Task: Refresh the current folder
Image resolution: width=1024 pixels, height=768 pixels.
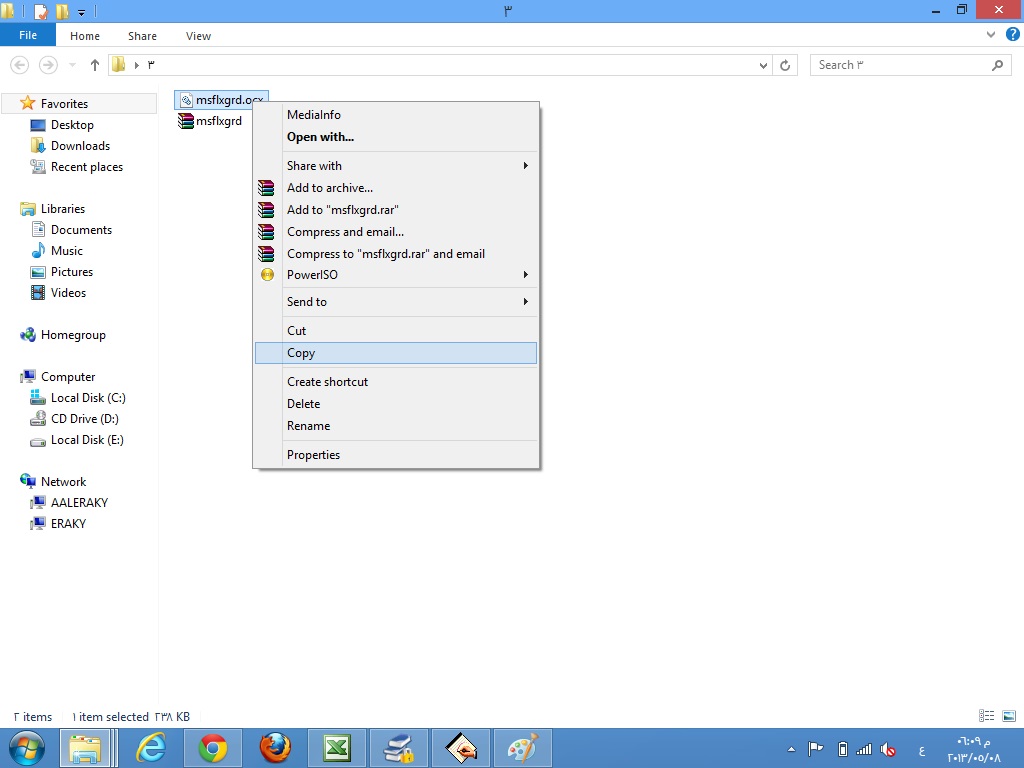Action: (785, 65)
